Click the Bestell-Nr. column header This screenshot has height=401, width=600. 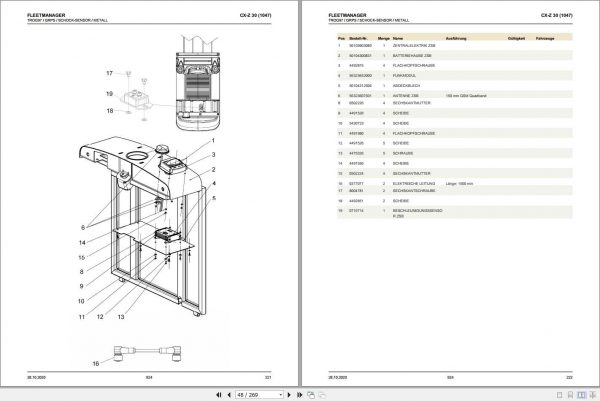(x=358, y=38)
